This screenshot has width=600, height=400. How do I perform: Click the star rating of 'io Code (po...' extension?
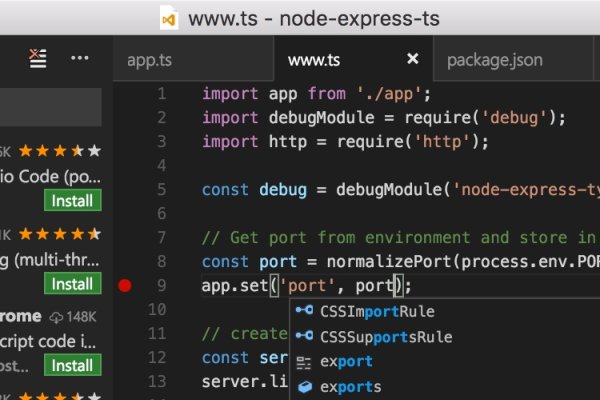pos(60,151)
